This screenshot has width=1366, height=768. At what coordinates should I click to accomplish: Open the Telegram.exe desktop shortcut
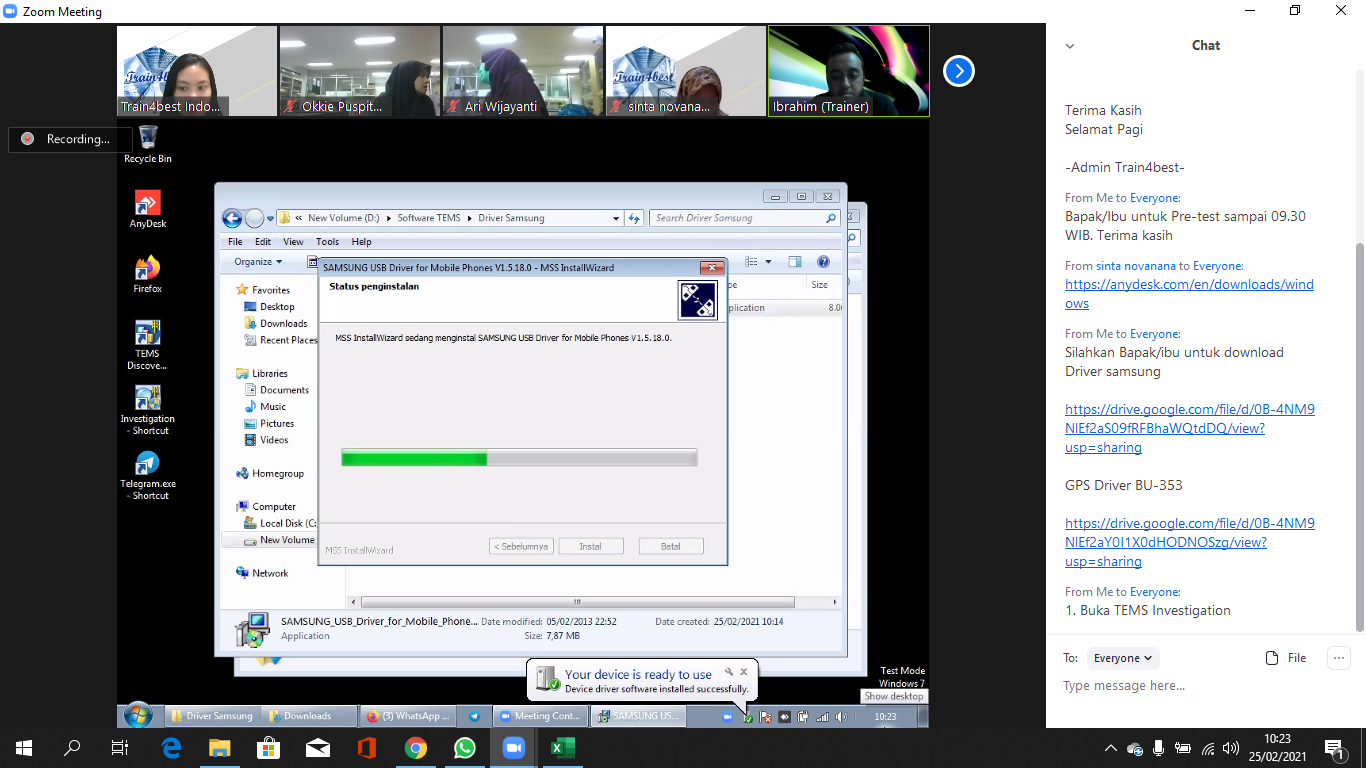pos(147,465)
